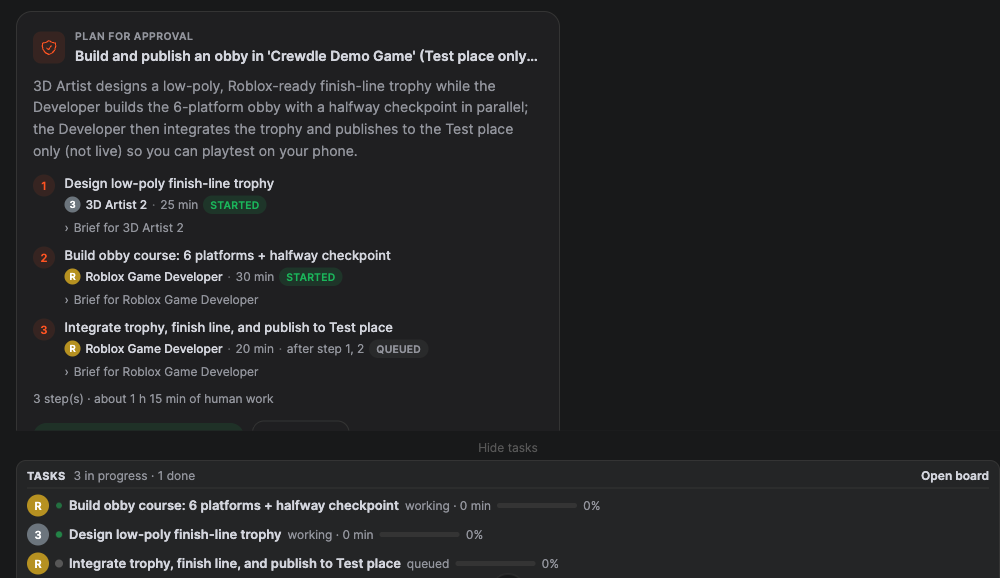Click the step 2 number badge
Image resolution: width=1000 pixels, height=578 pixels.
[x=44, y=258]
